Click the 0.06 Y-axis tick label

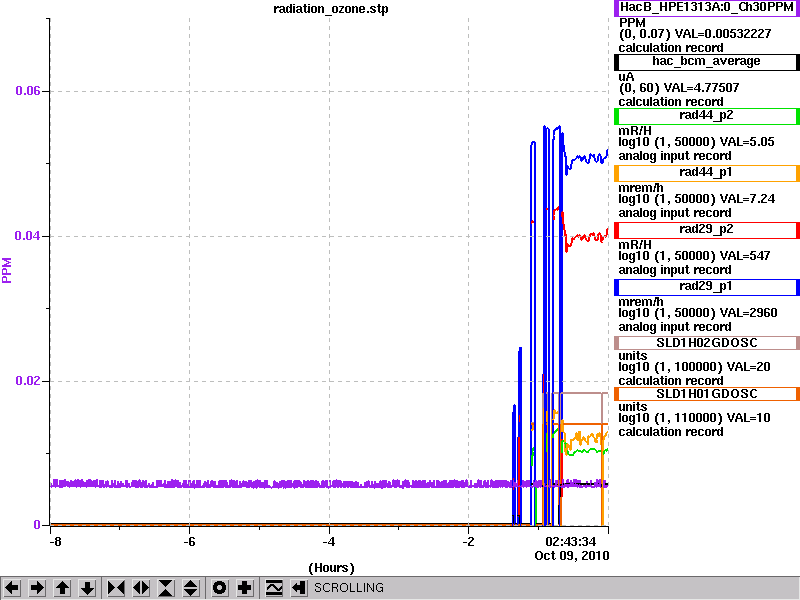28,91
